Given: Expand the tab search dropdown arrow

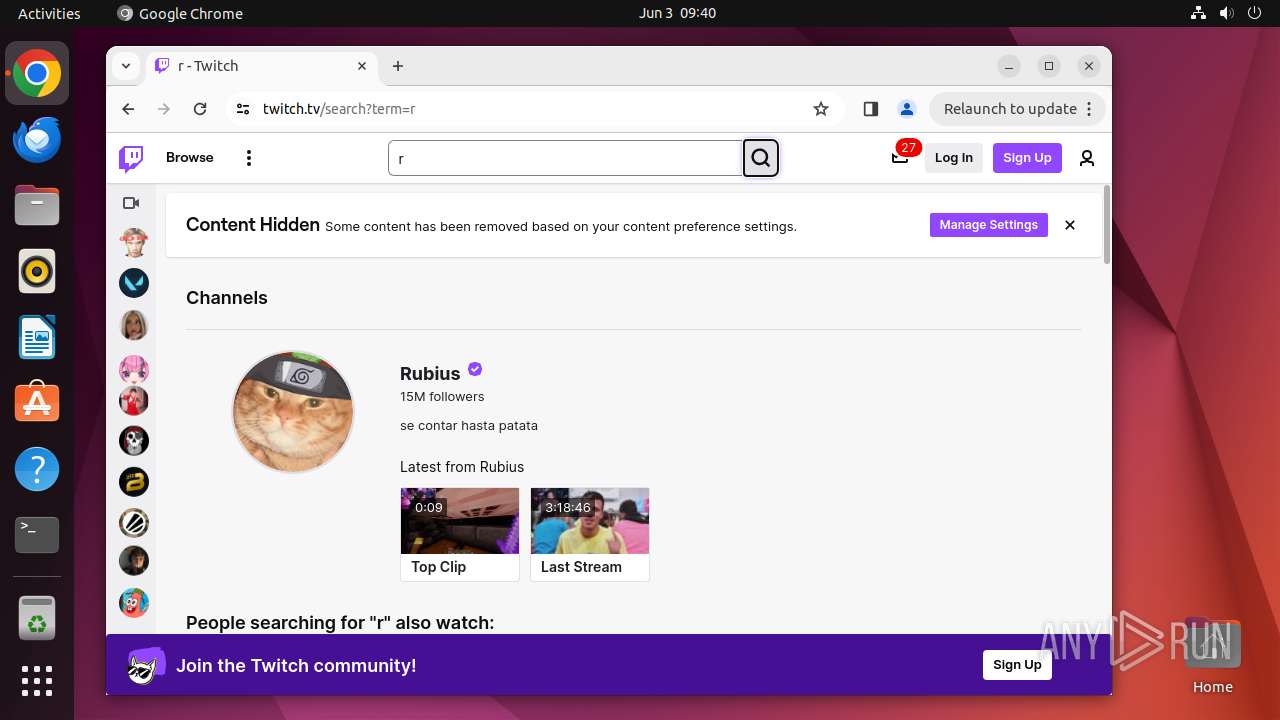Looking at the screenshot, I should click(x=126, y=66).
